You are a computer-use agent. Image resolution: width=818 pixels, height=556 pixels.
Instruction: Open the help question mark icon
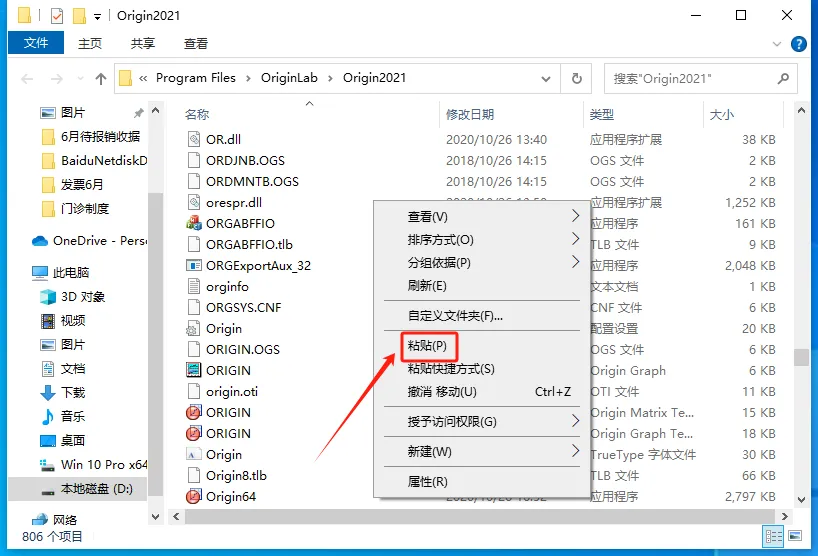click(799, 44)
